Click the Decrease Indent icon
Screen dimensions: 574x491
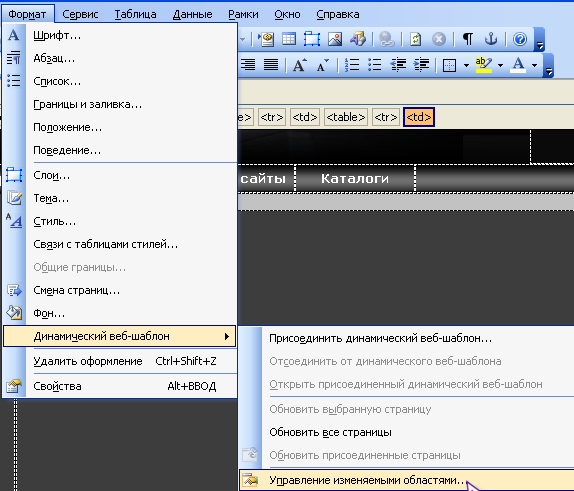point(398,65)
